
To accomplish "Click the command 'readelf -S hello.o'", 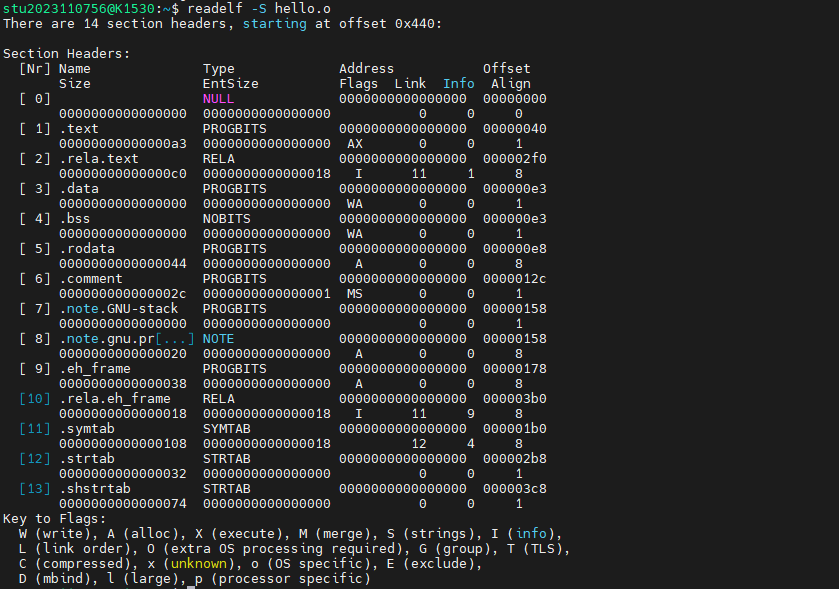I will click(259, 9).
